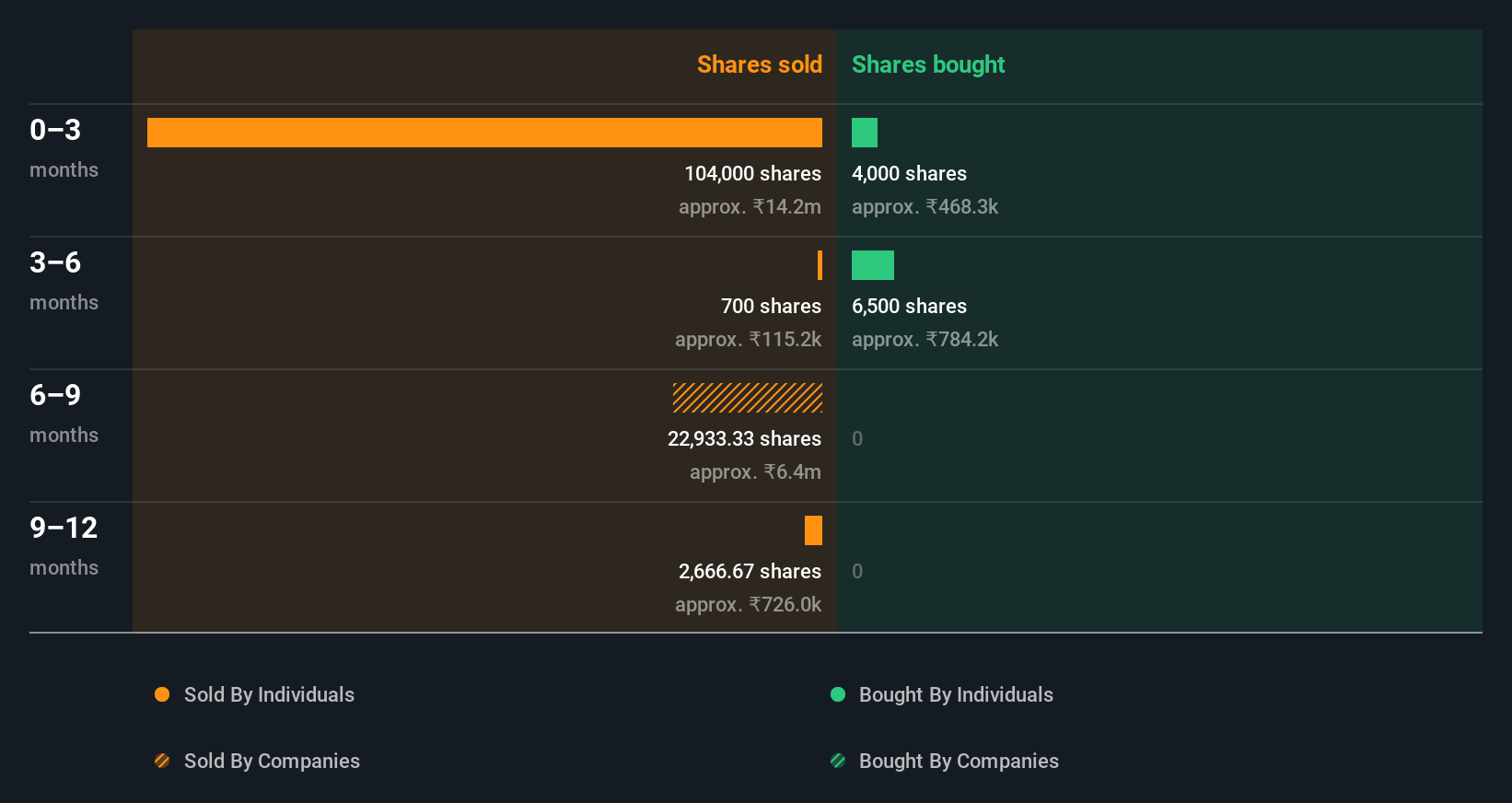This screenshot has width=1512, height=803.
Task: Click the 0 bought value in 6–9 months row
Action: pyautogui.click(x=857, y=438)
